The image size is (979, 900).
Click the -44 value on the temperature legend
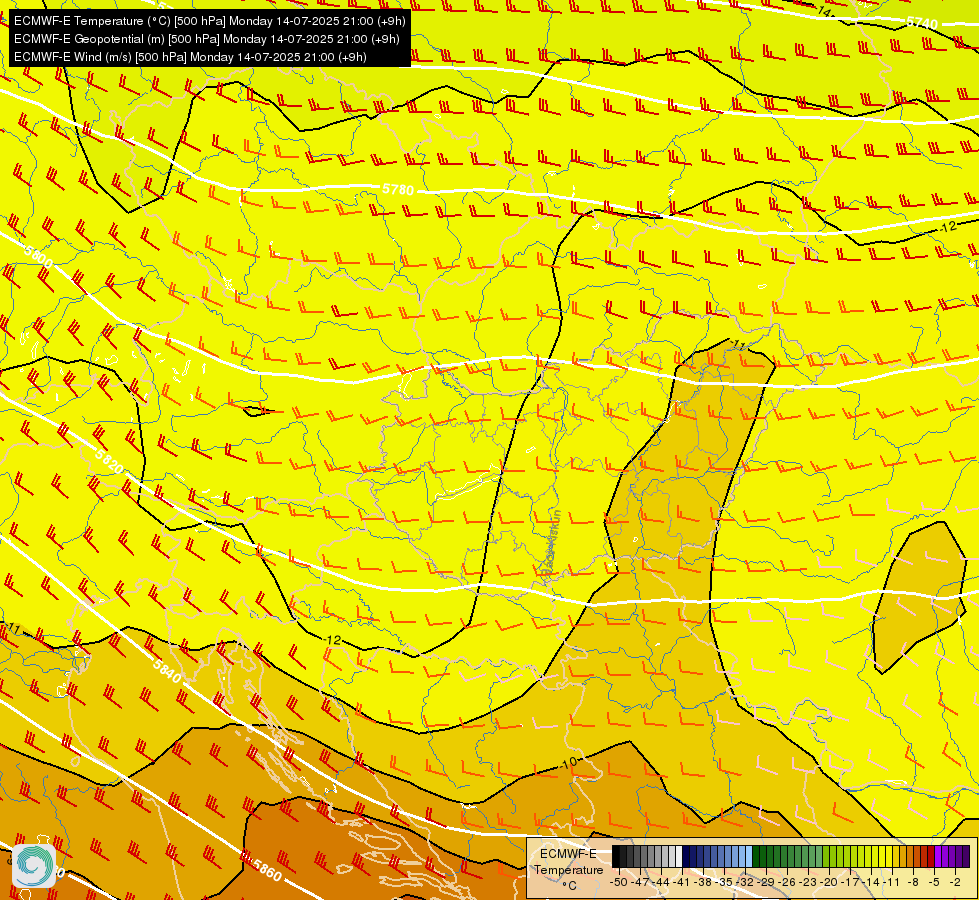[660, 882]
